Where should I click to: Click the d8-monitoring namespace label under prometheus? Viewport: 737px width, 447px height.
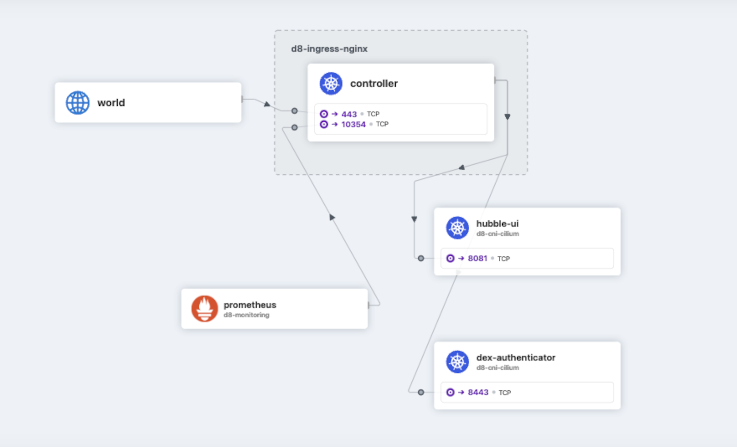pos(246,315)
